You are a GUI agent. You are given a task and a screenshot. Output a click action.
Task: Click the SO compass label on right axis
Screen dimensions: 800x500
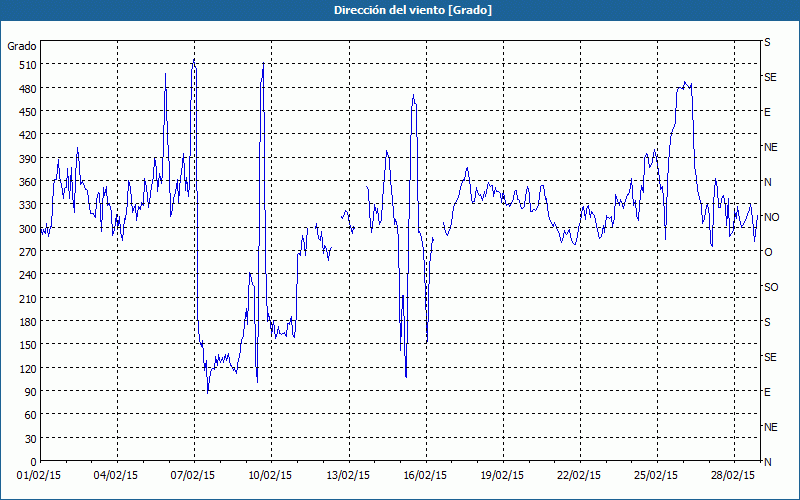[x=771, y=288]
